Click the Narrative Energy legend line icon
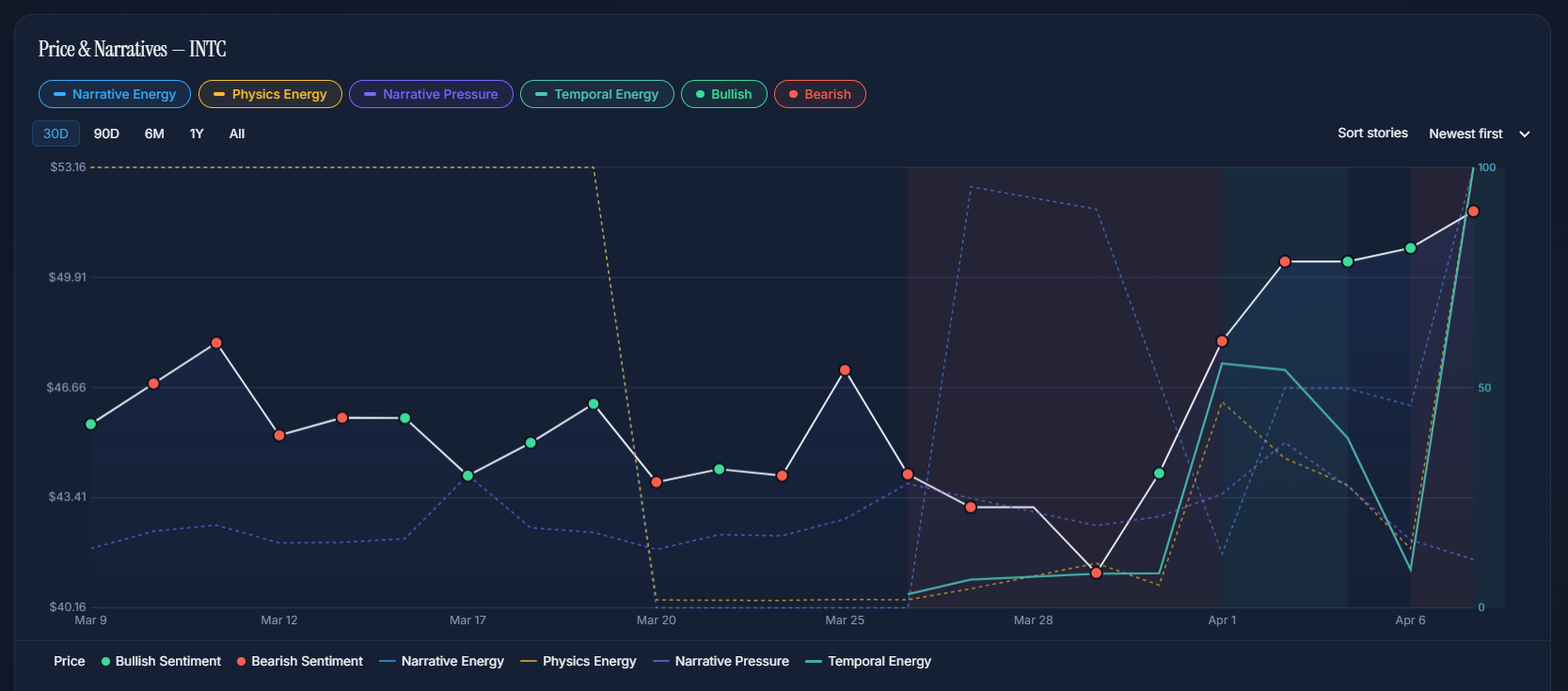The height and width of the screenshot is (691, 1568). [x=387, y=662]
